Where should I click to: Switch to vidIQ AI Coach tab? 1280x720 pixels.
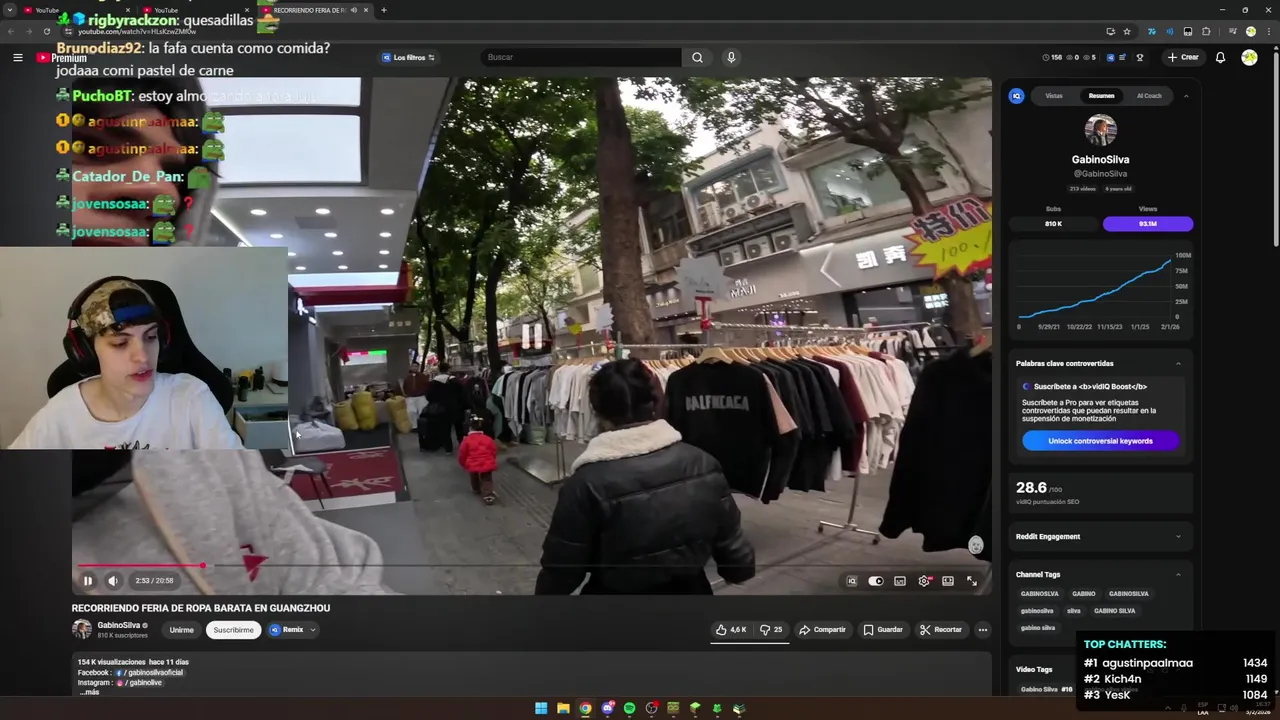tap(1149, 96)
